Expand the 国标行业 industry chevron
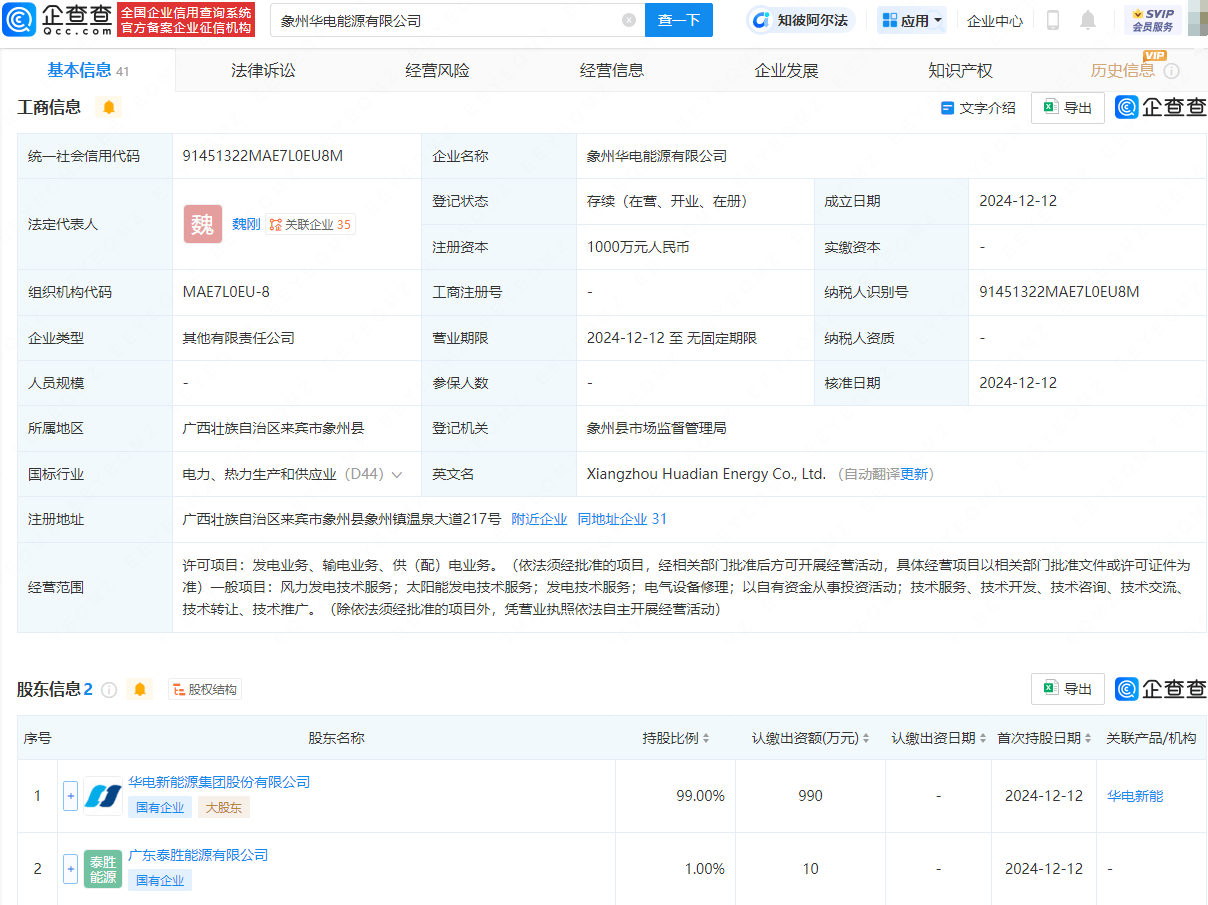1208x905 pixels. (x=397, y=474)
